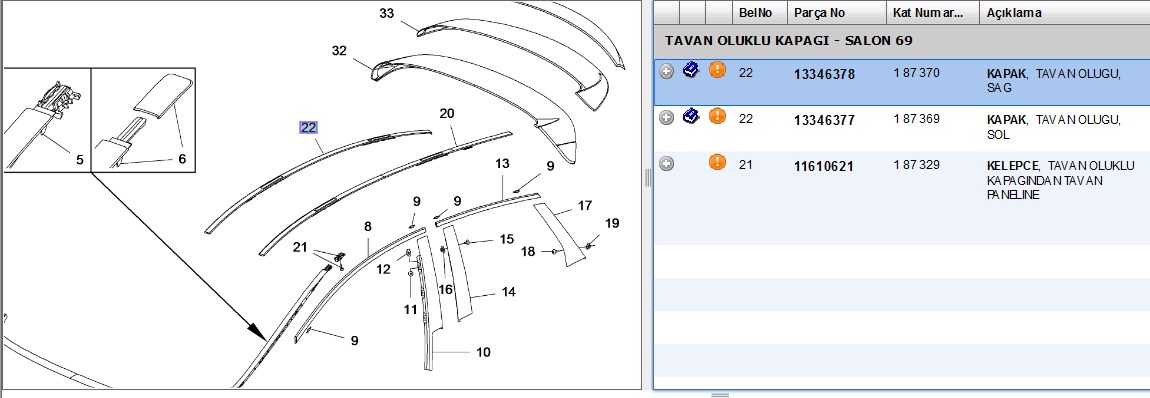Select callout 12 in the diagram

point(384,270)
